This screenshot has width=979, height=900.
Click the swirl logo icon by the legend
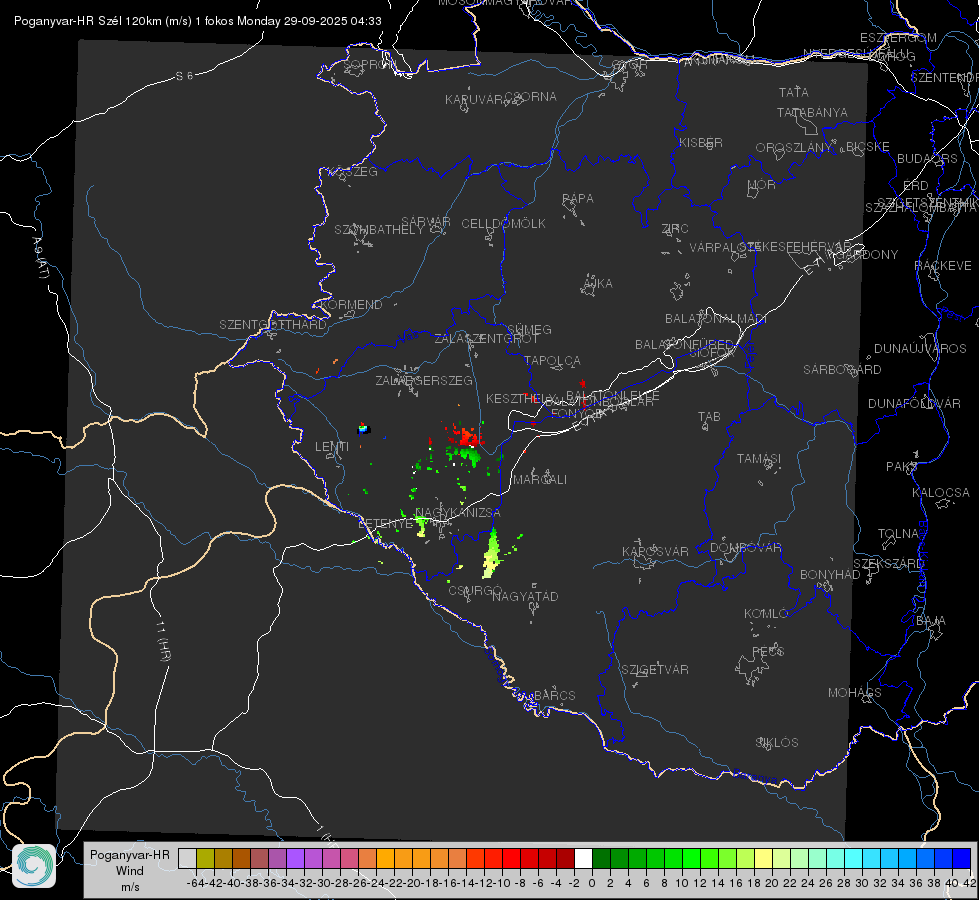click(34, 866)
